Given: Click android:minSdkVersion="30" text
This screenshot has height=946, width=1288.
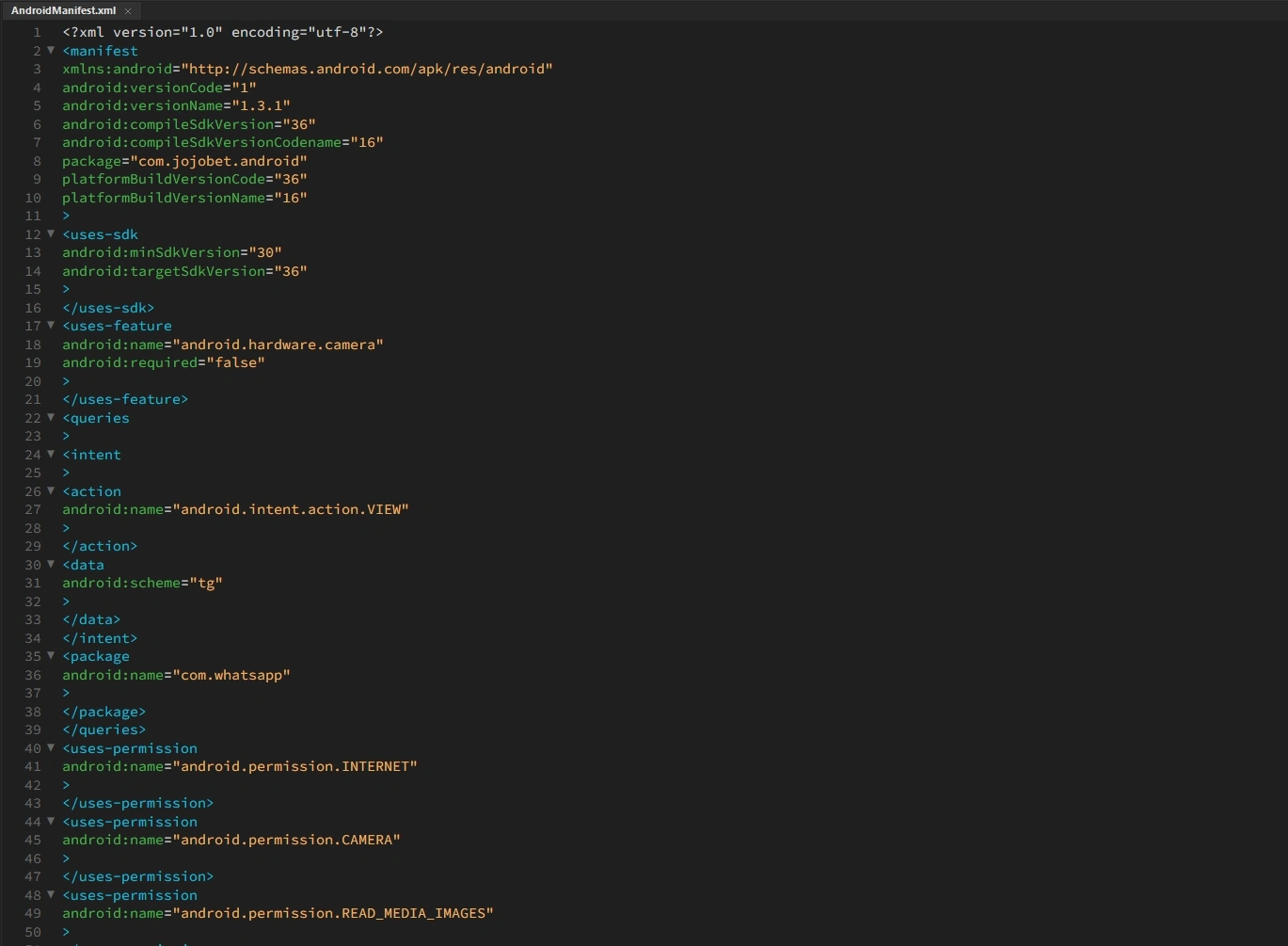Looking at the screenshot, I should (172, 252).
